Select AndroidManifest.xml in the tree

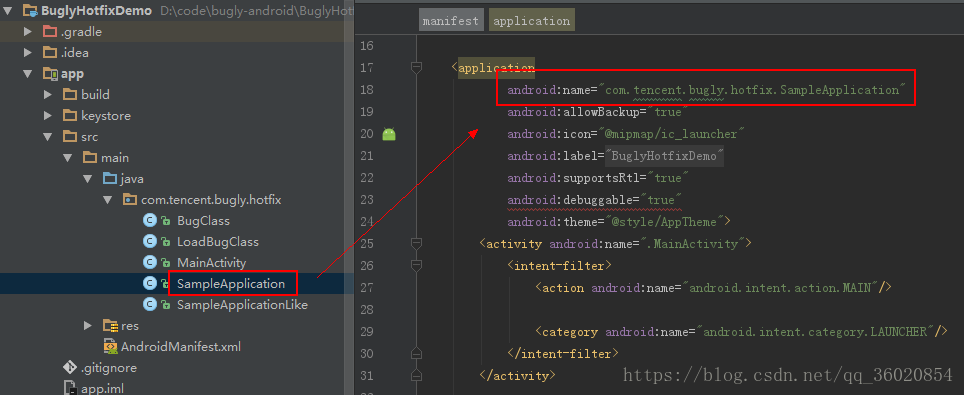tap(181, 346)
